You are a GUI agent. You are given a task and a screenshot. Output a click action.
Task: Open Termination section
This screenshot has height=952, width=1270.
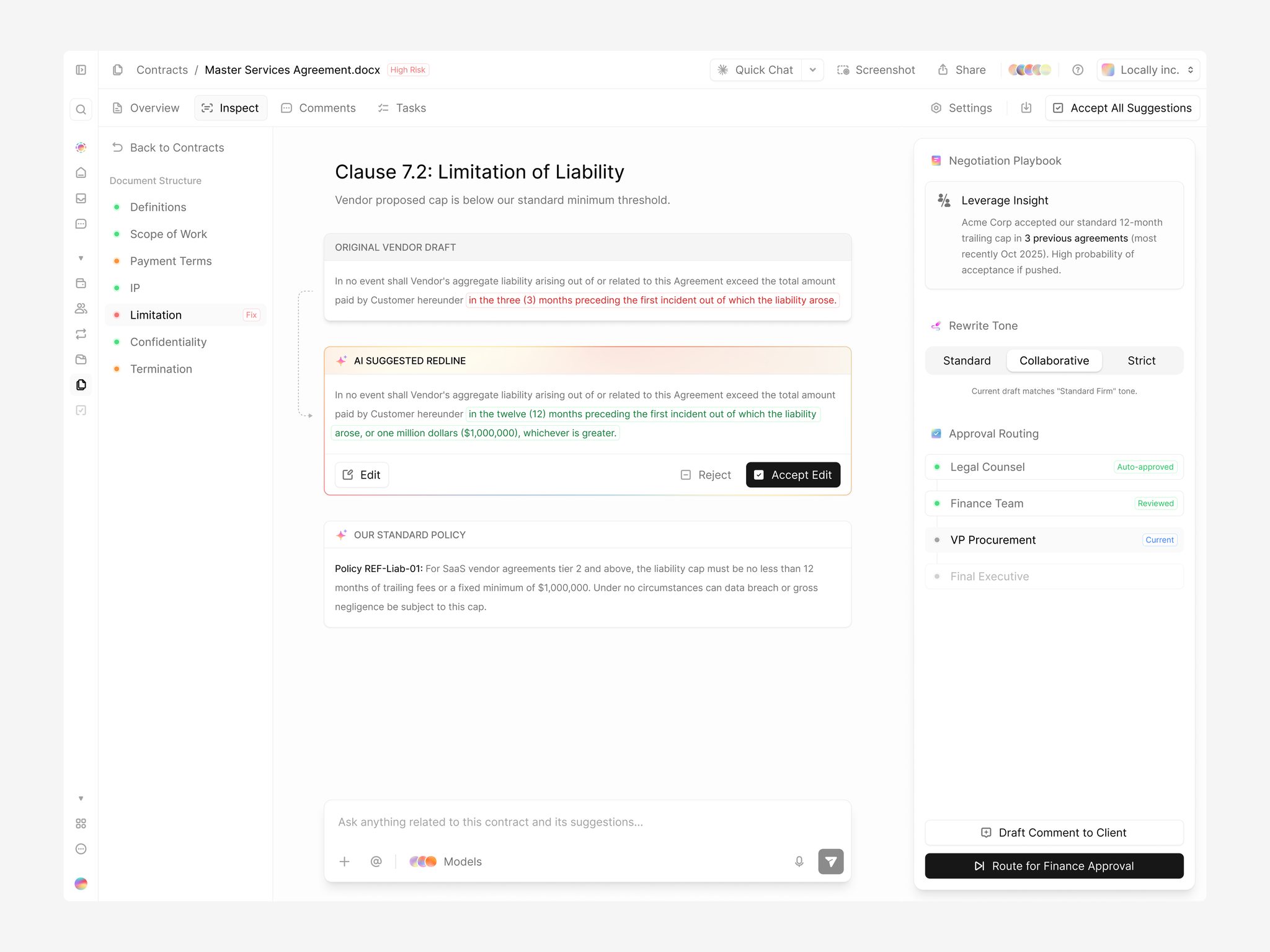point(186,369)
